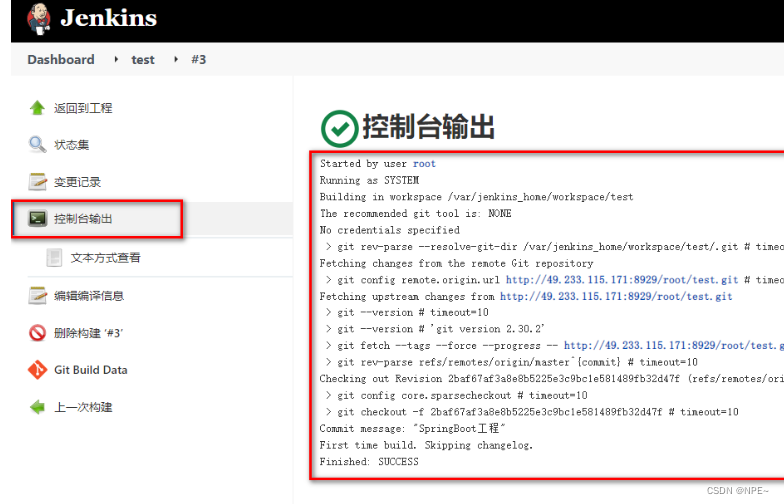The height and width of the screenshot is (504, 784).
Task: Open URL in Fetching upstream changes line
Action: [616, 296]
